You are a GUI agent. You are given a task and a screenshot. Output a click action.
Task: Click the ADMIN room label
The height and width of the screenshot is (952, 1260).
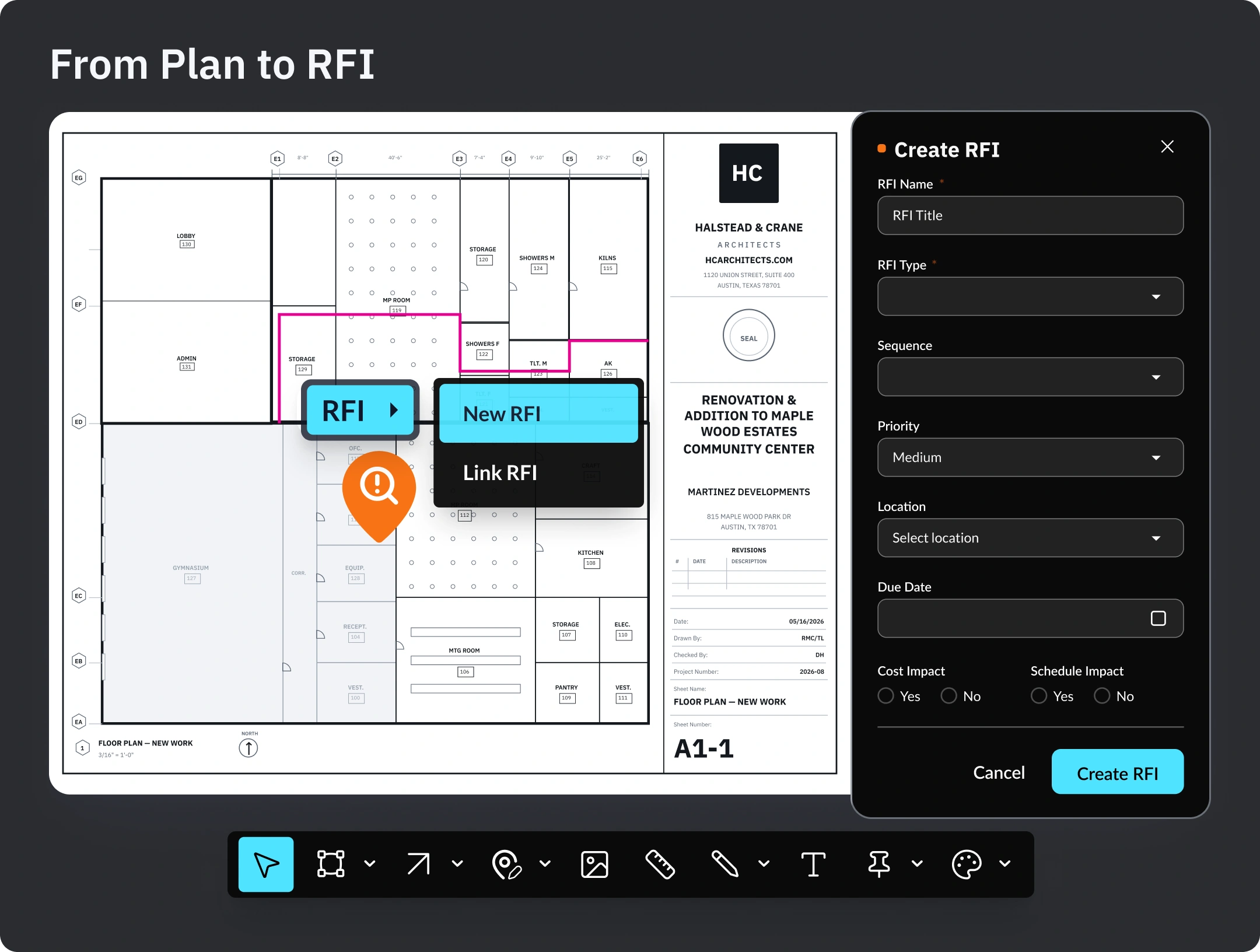pyautogui.click(x=187, y=359)
